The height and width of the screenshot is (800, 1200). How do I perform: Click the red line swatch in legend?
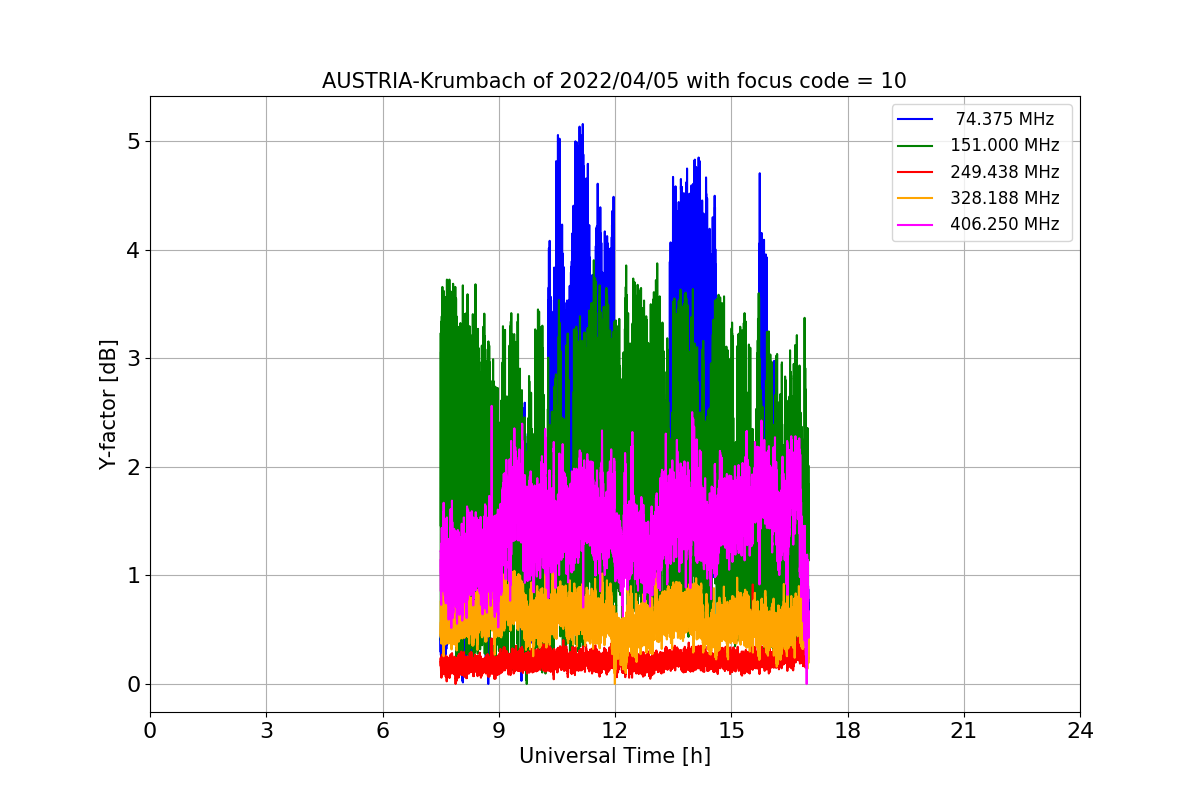point(917,172)
